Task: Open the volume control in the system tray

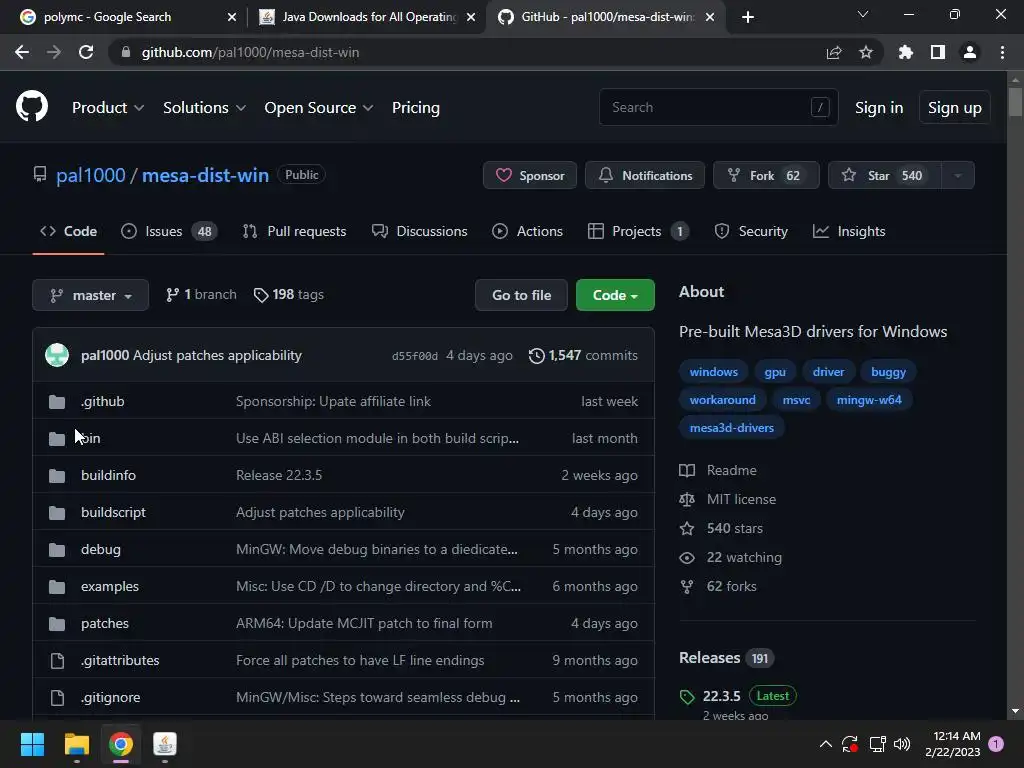Action: pyautogui.click(x=902, y=744)
